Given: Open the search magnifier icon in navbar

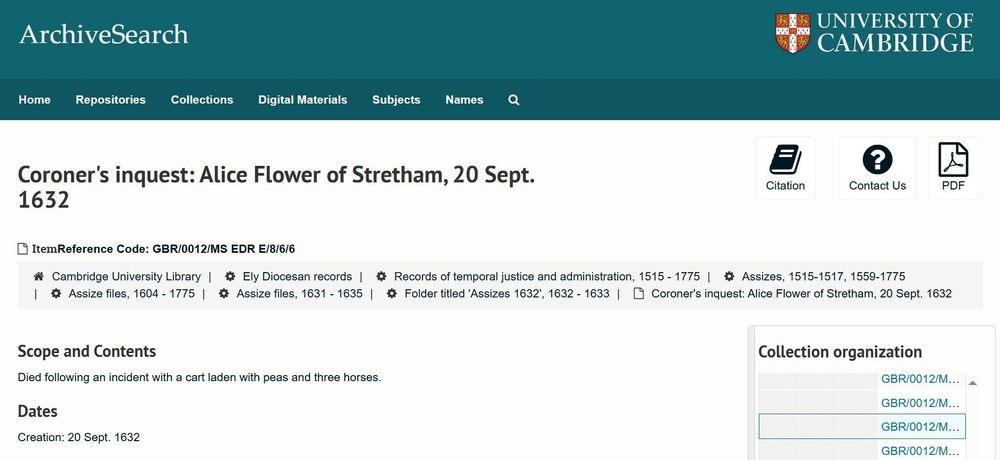Looking at the screenshot, I should [x=513, y=100].
